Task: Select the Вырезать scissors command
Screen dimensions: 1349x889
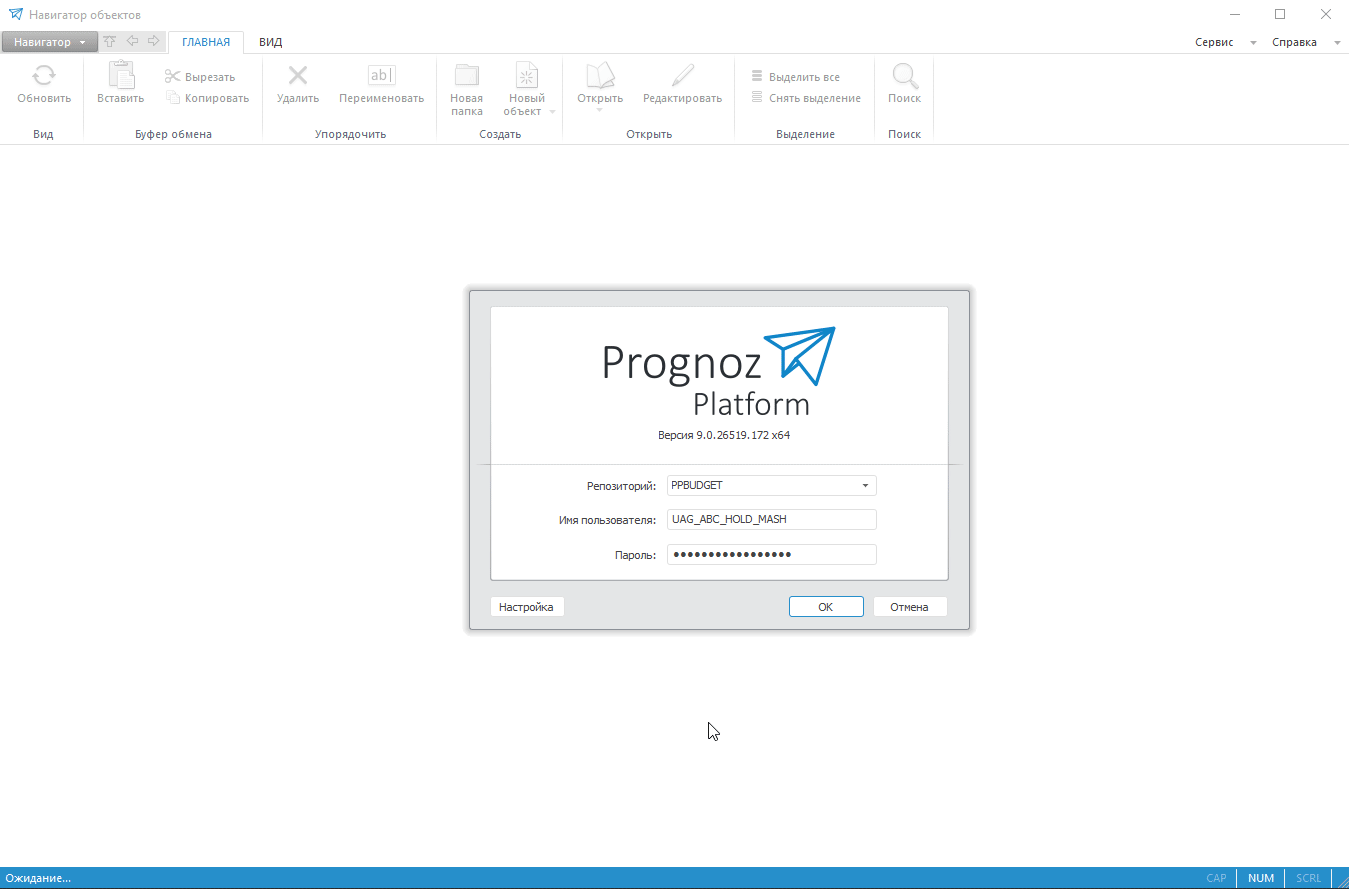Action: [x=200, y=77]
